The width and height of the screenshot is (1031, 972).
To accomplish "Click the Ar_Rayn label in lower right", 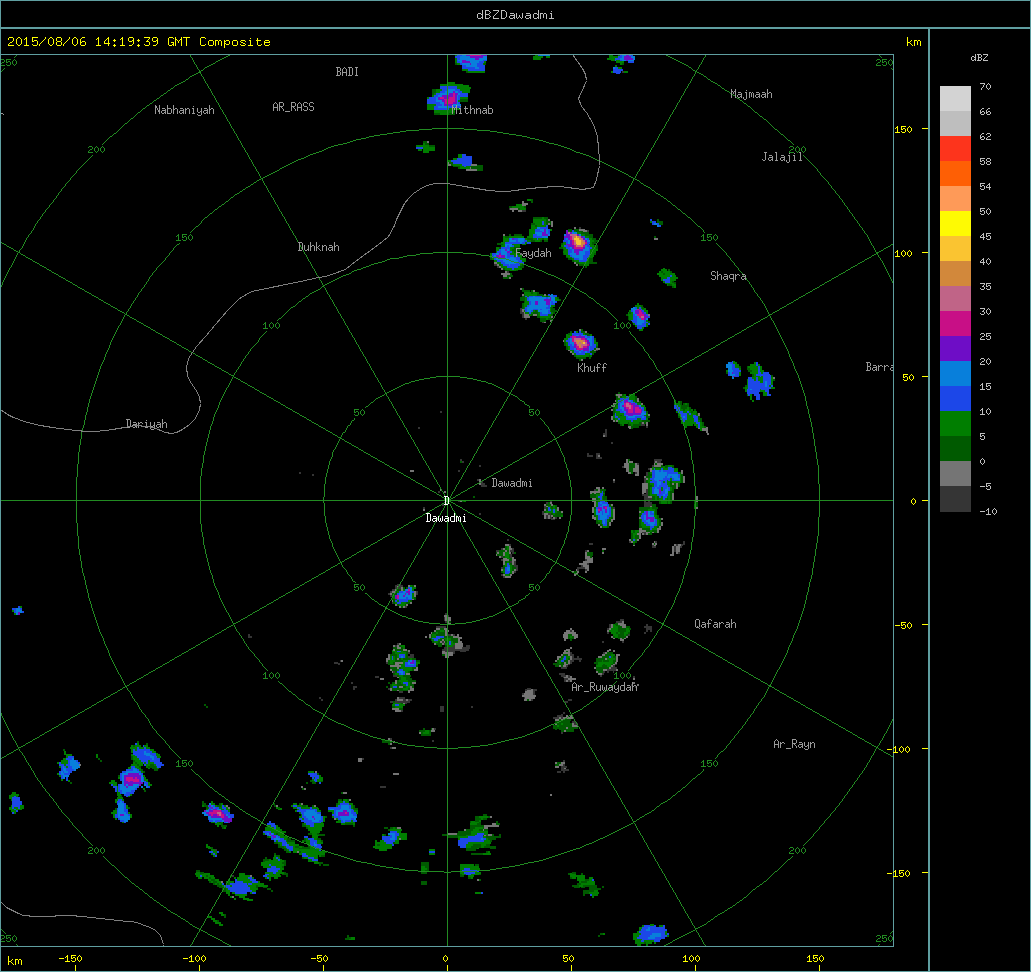I will [794, 744].
